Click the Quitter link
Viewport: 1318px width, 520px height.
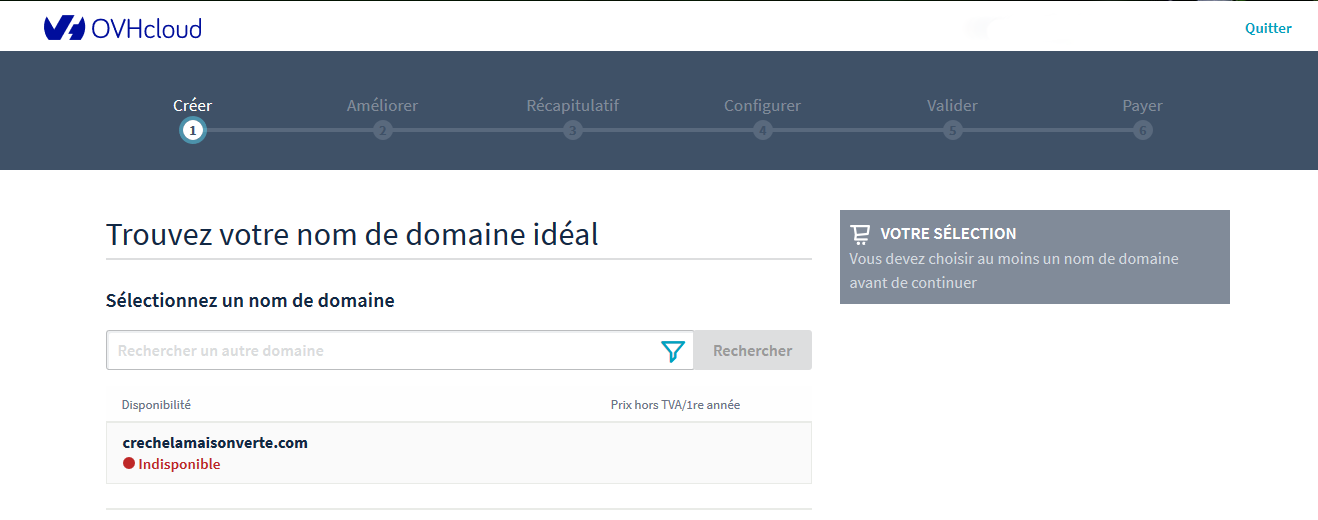click(1268, 28)
